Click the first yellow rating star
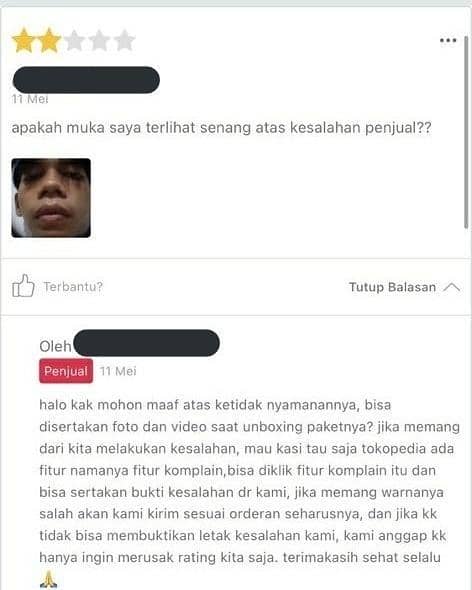This screenshot has height=590, width=472. (x=24, y=40)
